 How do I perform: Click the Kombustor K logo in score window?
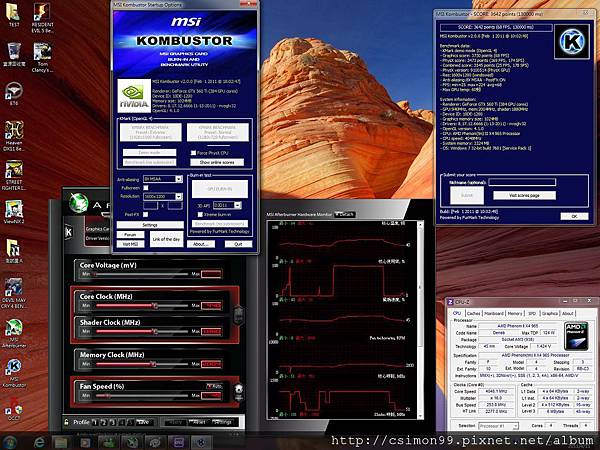coord(572,41)
